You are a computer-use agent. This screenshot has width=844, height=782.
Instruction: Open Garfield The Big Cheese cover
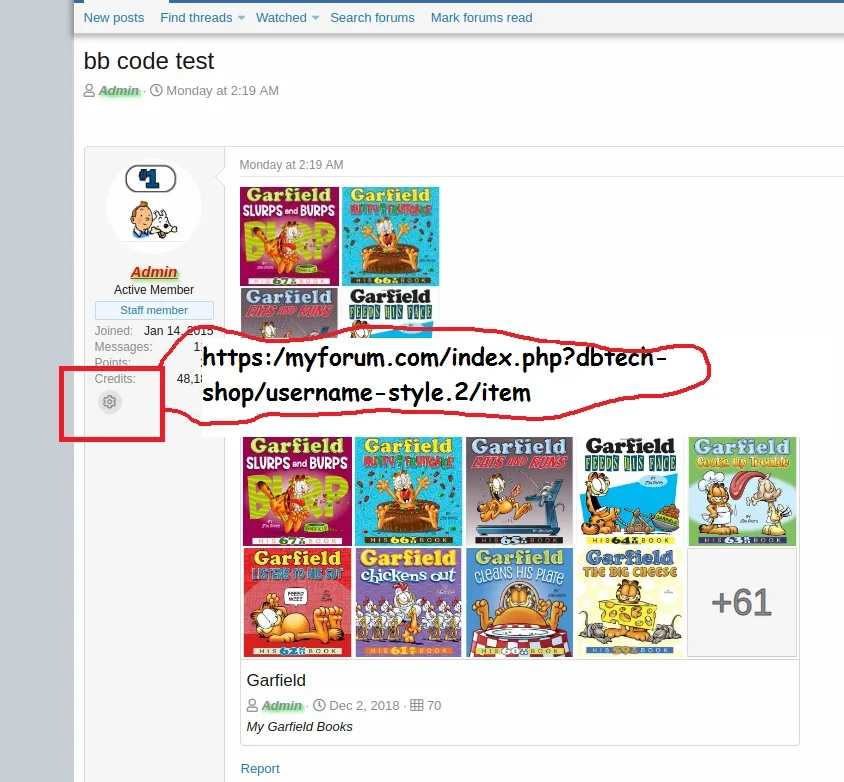630,602
